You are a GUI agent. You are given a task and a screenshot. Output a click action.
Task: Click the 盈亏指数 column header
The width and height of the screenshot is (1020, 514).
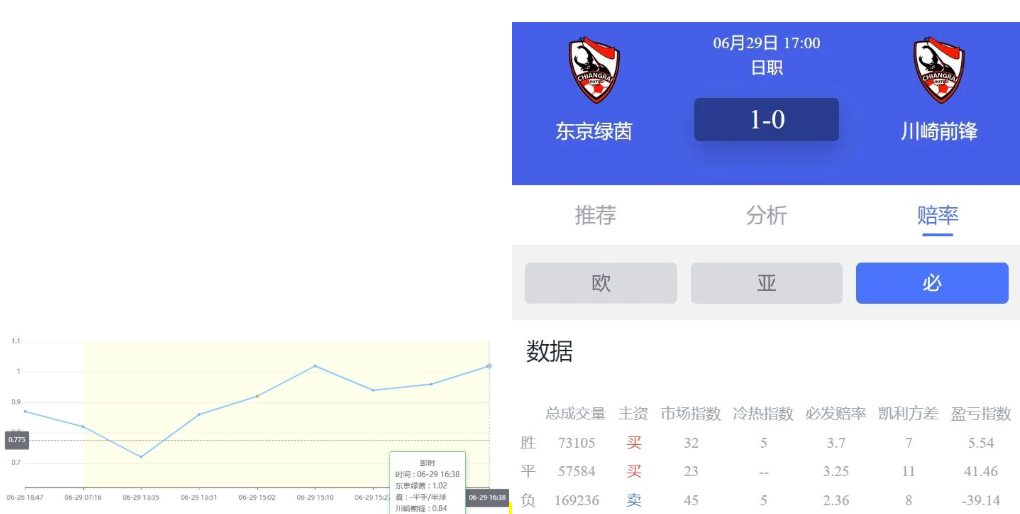(981, 413)
